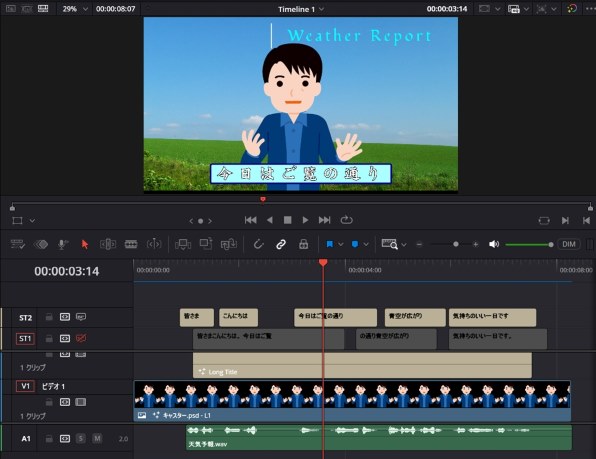The height and width of the screenshot is (459, 596).
Task: Click the minus zoom out button
Action: (x=419, y=244)
